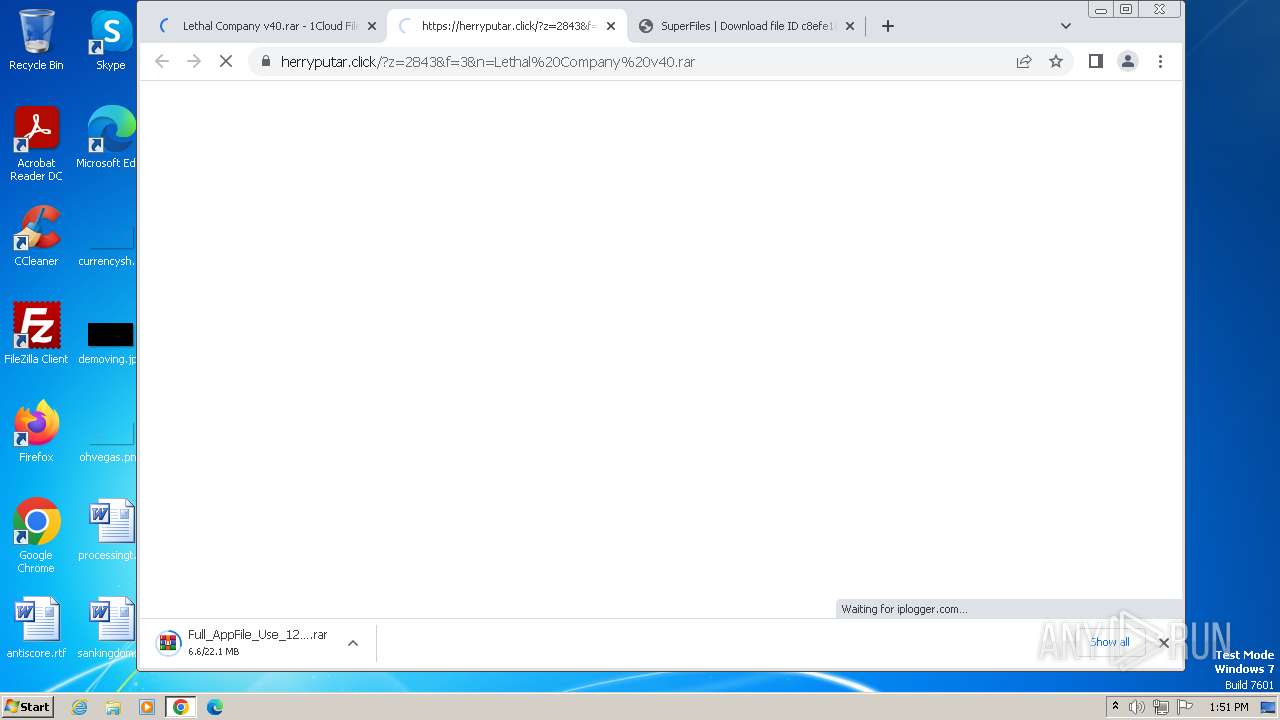Open Windows Media Player from taskbar
This screenshot has height=720, width=1280.
pos(146,707)
